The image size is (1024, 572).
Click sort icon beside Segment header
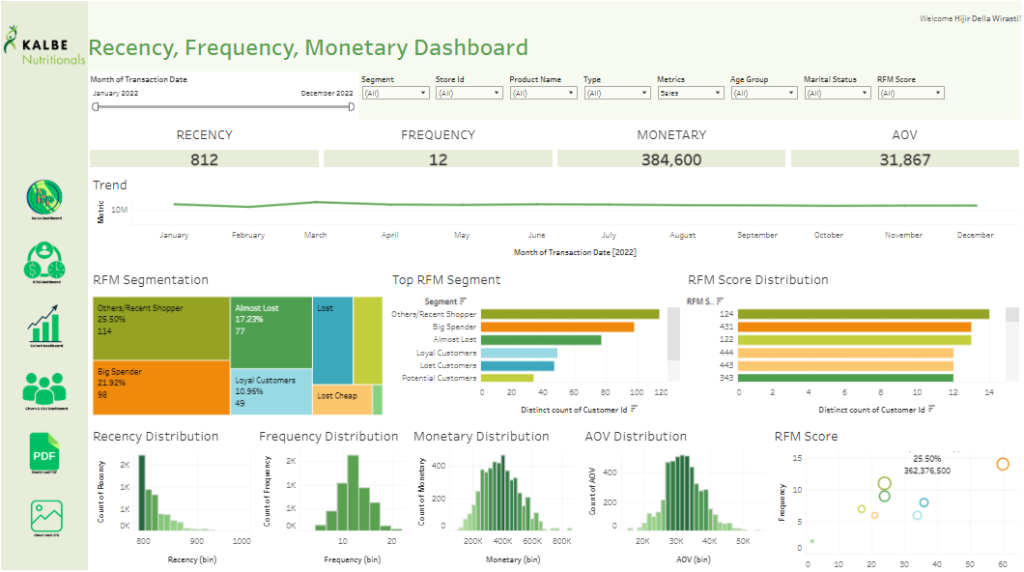point(464,301)
